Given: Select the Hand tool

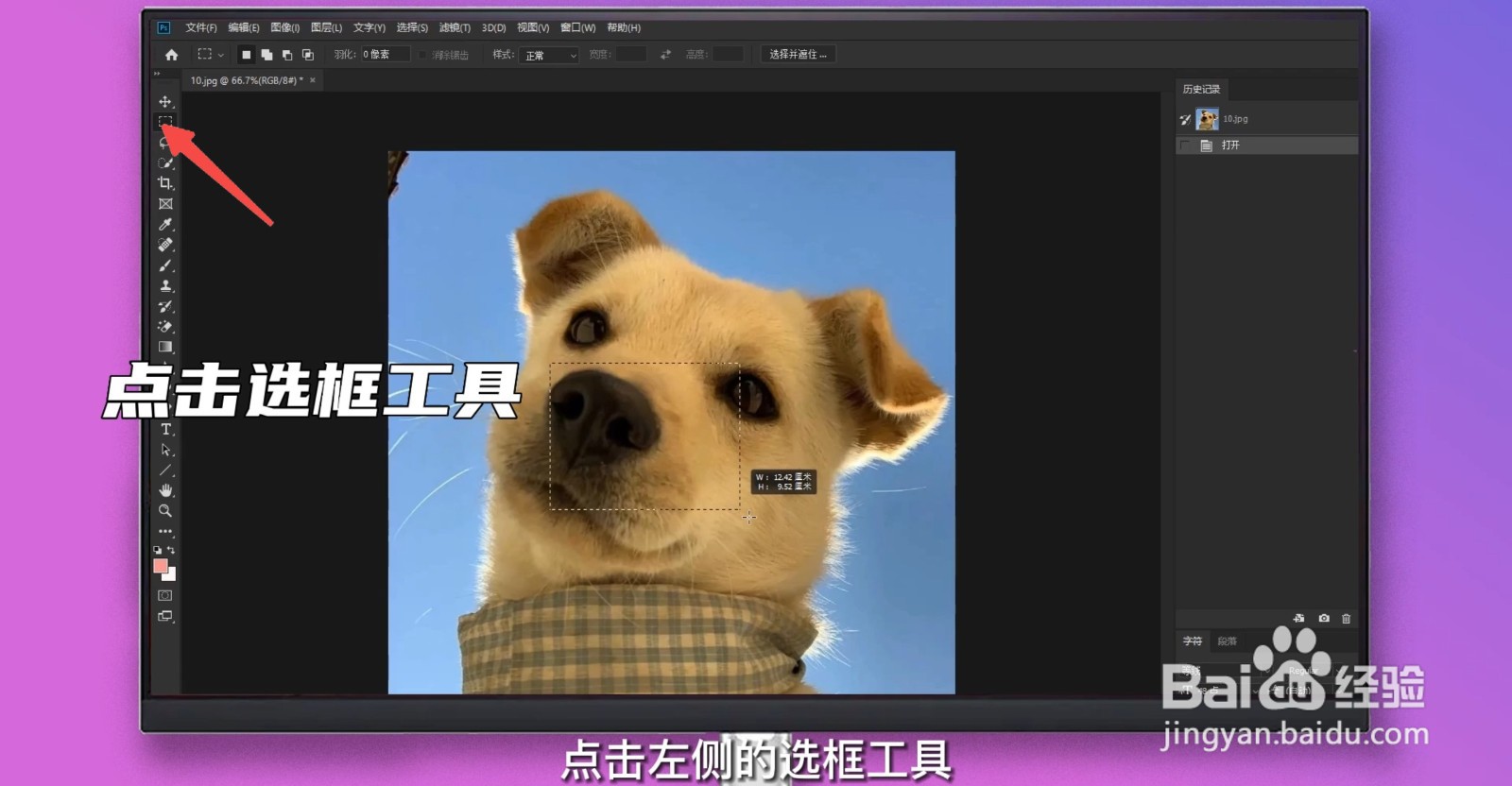Looking at the screenshot, I should pyautogui.click(x=165, y=490).
